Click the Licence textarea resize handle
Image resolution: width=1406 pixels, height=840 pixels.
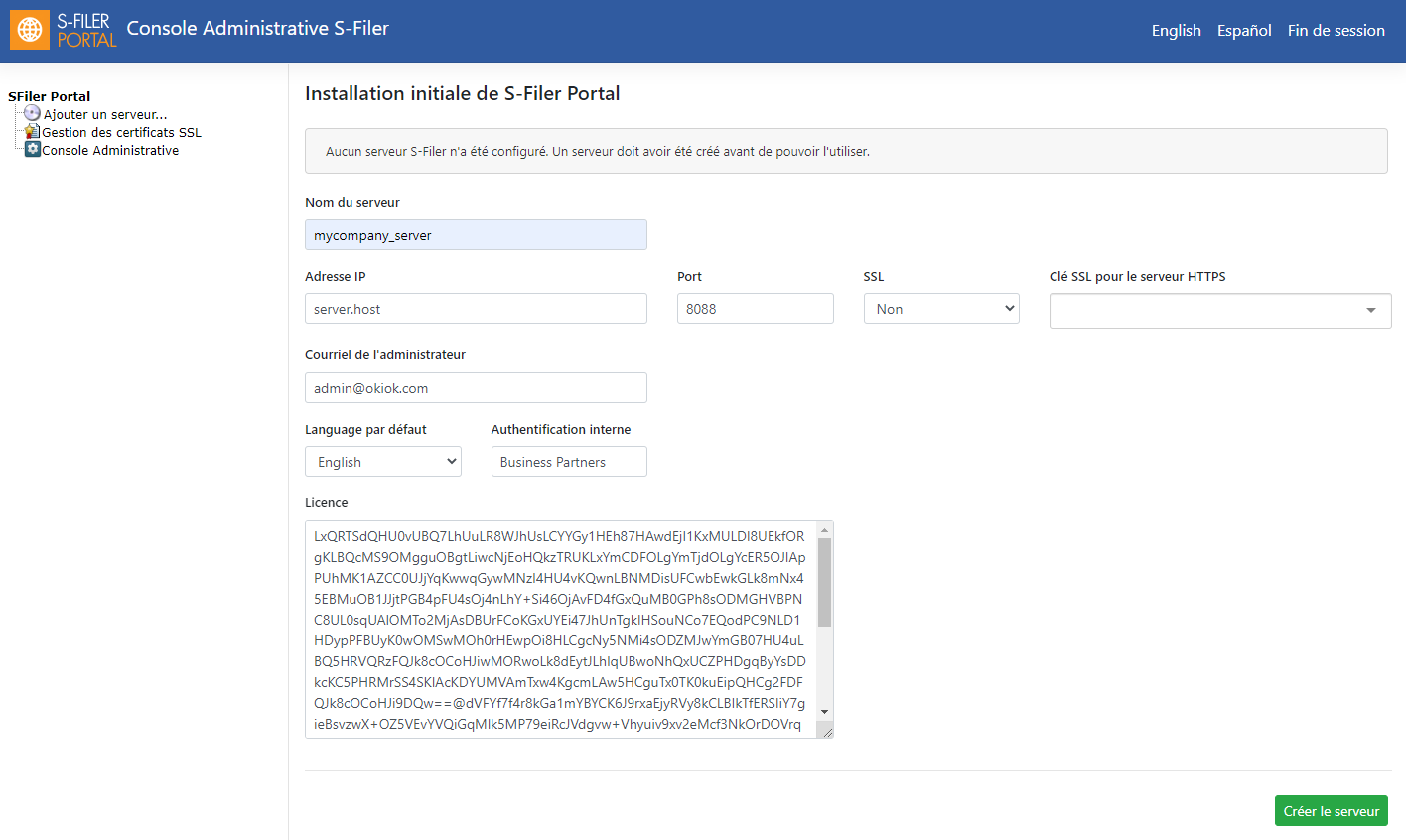825,730
